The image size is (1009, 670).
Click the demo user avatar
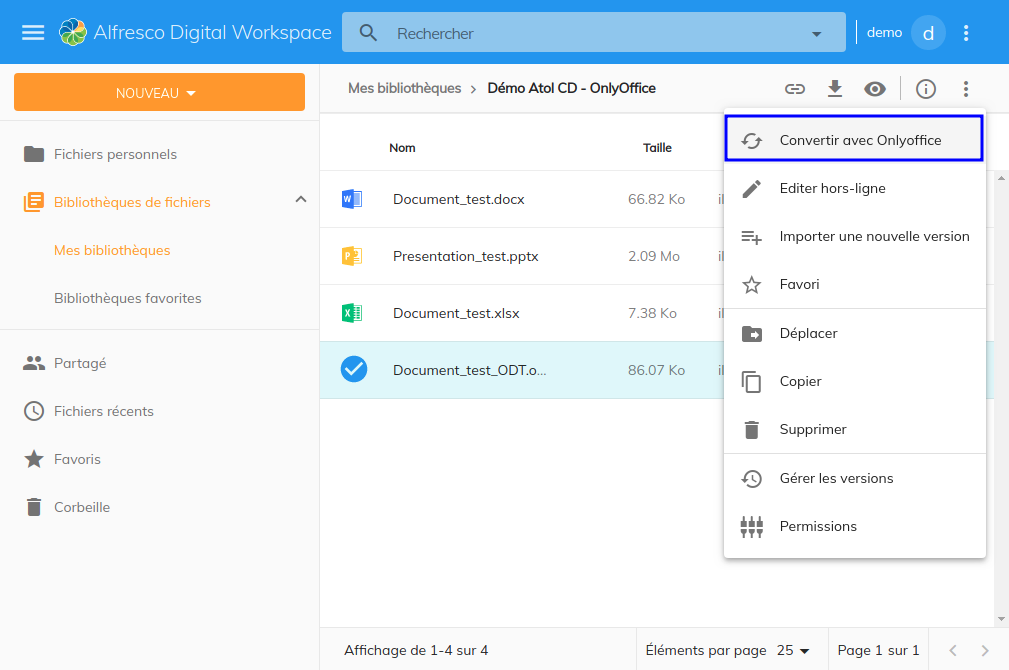928,33
